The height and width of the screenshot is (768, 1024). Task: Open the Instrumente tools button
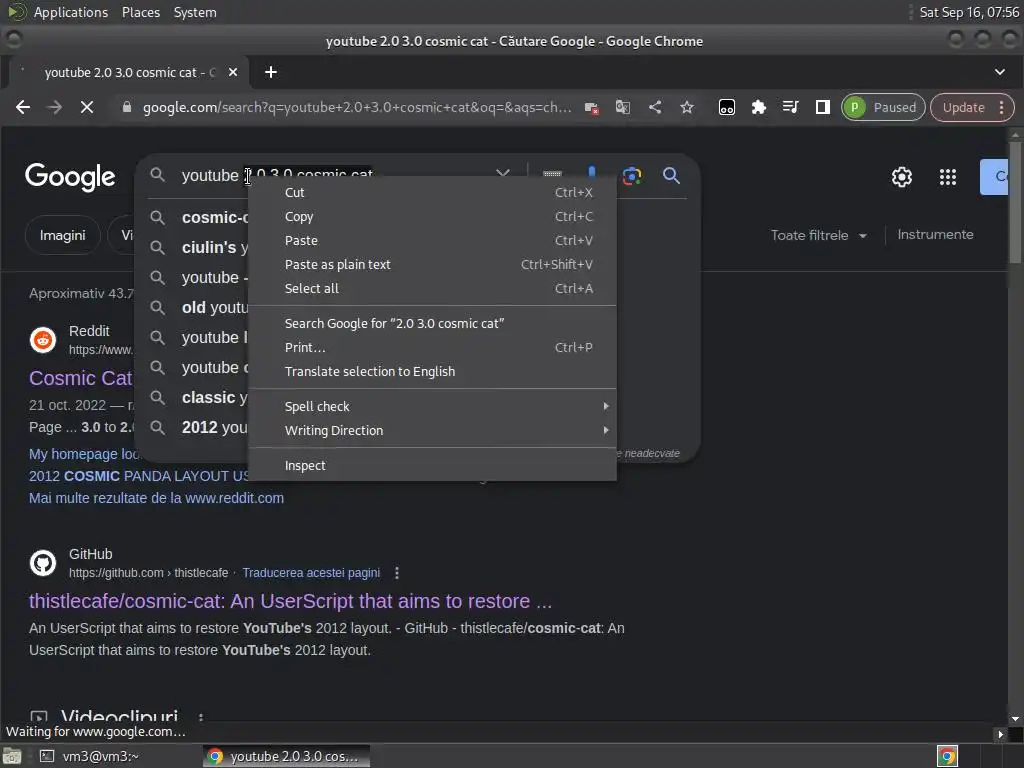coord(935,234)
